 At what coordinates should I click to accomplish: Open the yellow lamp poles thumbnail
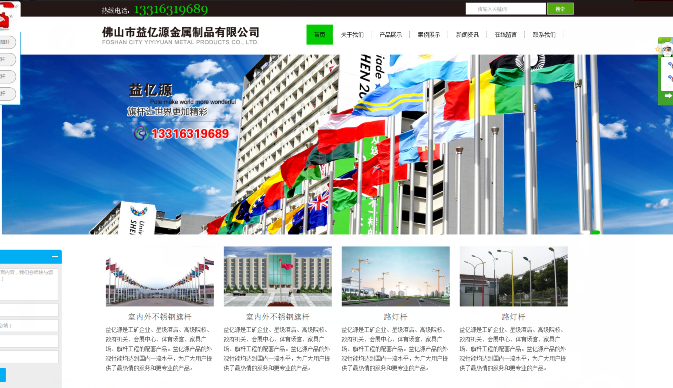tap(514, 276)
